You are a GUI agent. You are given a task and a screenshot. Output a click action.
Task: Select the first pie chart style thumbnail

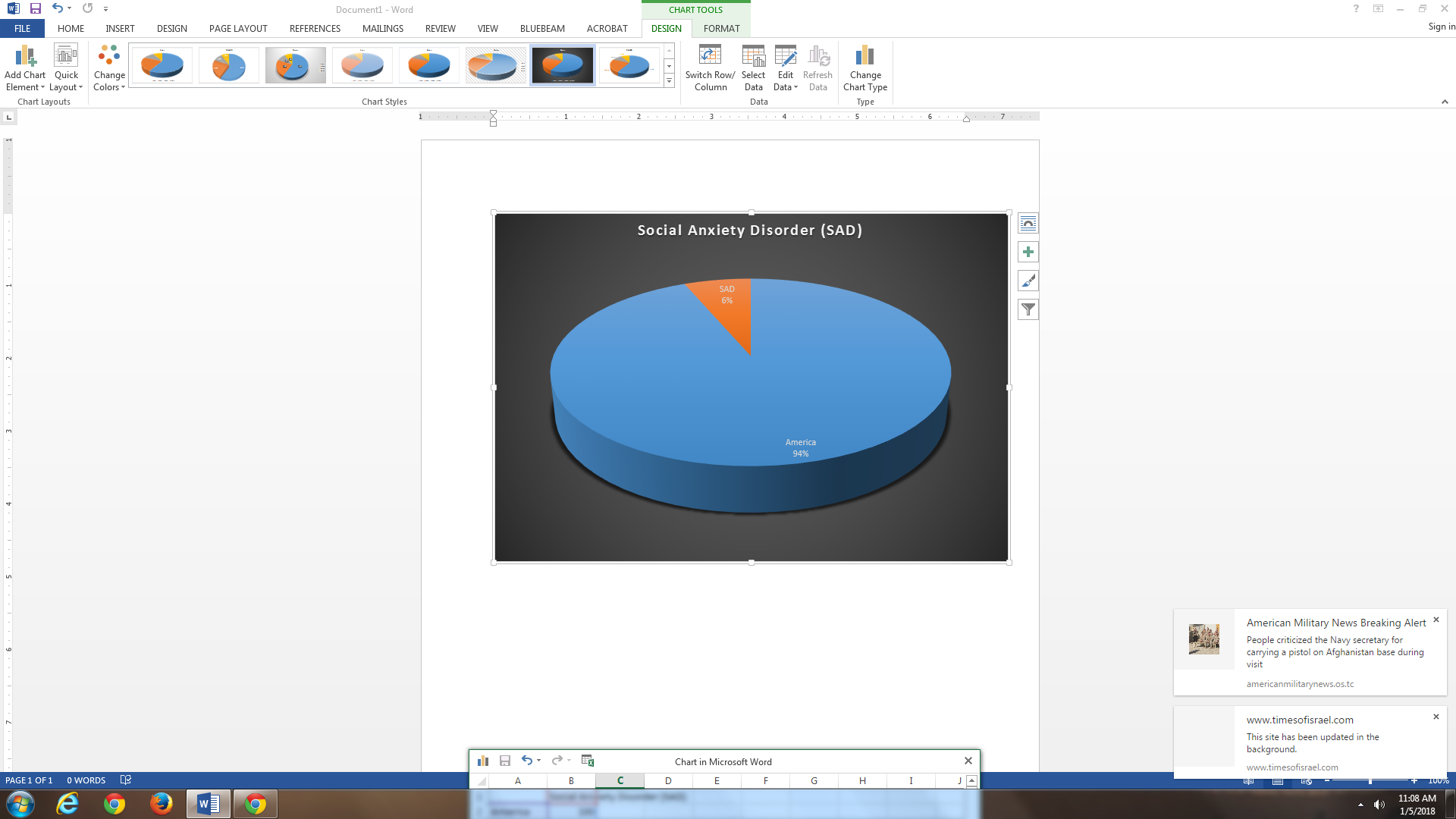tap(162, 65)
